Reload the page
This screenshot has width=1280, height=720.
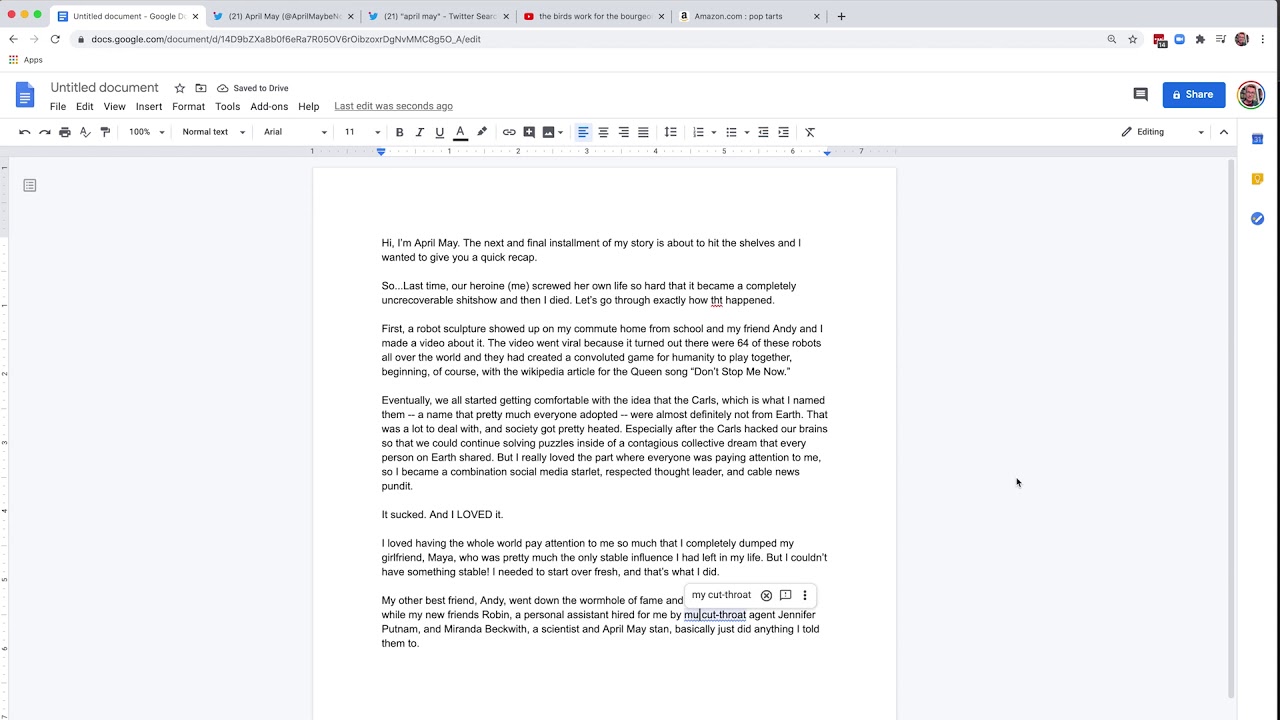point(55,39)
